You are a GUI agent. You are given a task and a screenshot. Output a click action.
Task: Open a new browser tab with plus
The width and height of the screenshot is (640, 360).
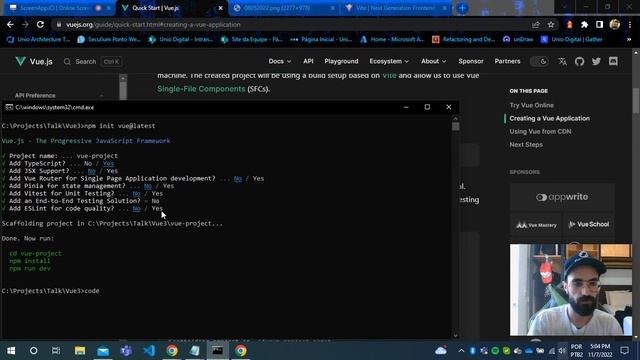[462, 8]
